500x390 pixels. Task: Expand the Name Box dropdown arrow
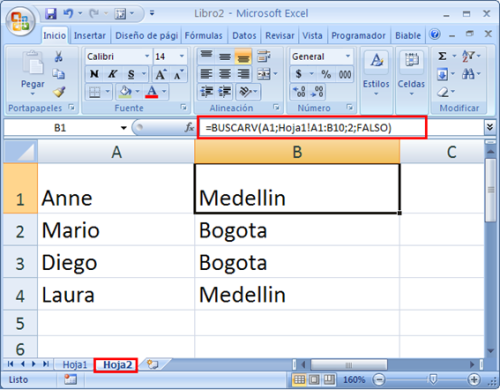124,128
